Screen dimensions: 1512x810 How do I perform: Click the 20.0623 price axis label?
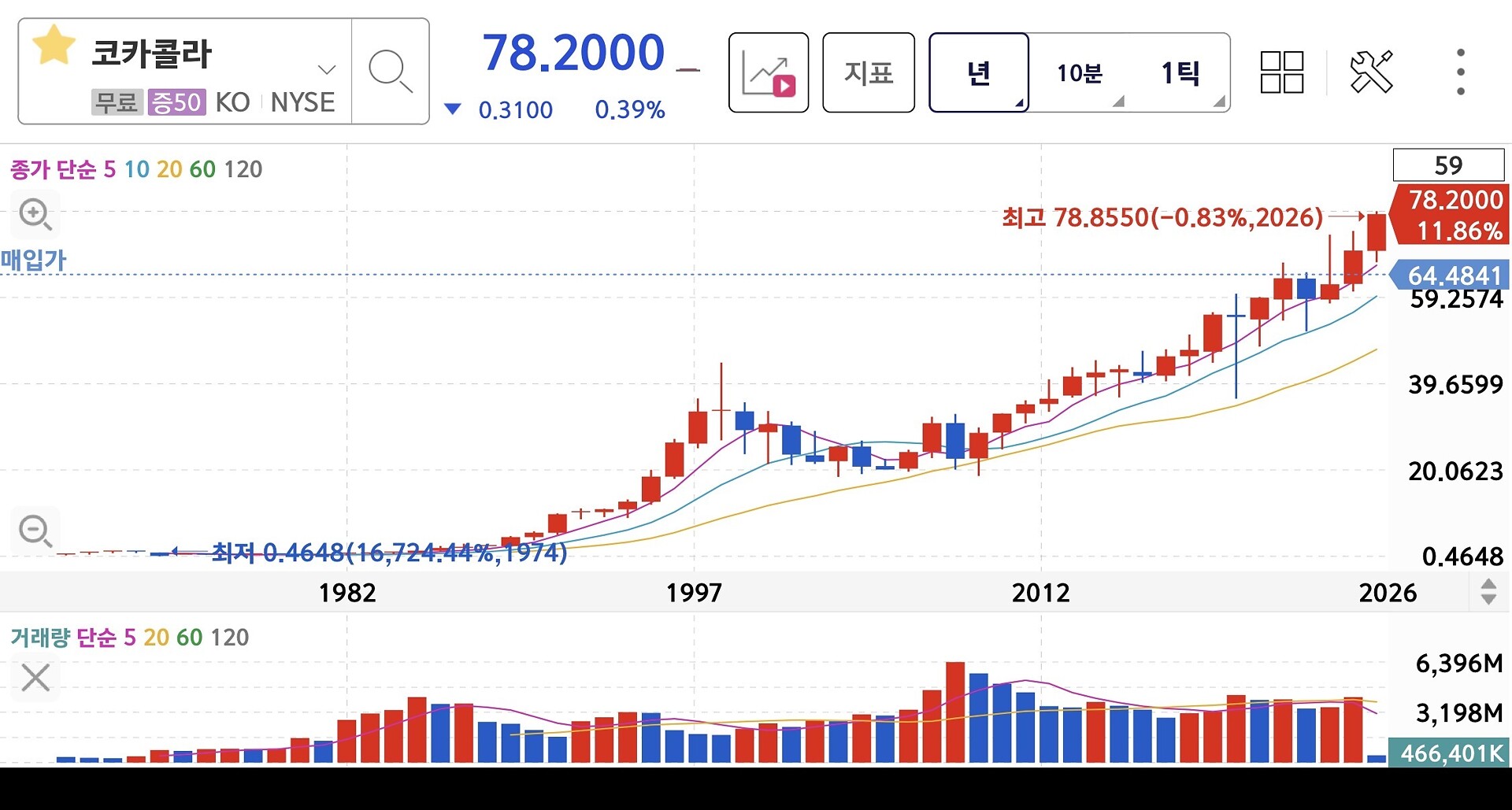point(1455,472)
